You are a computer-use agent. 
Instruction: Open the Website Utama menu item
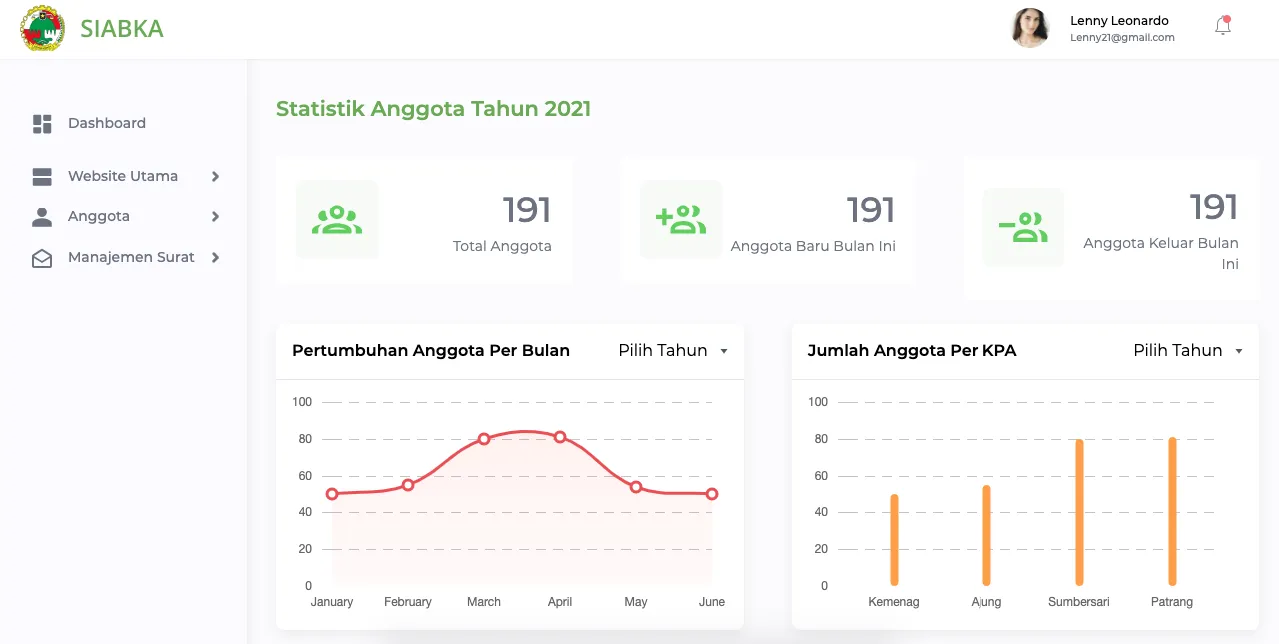click(x=123, y=176)
